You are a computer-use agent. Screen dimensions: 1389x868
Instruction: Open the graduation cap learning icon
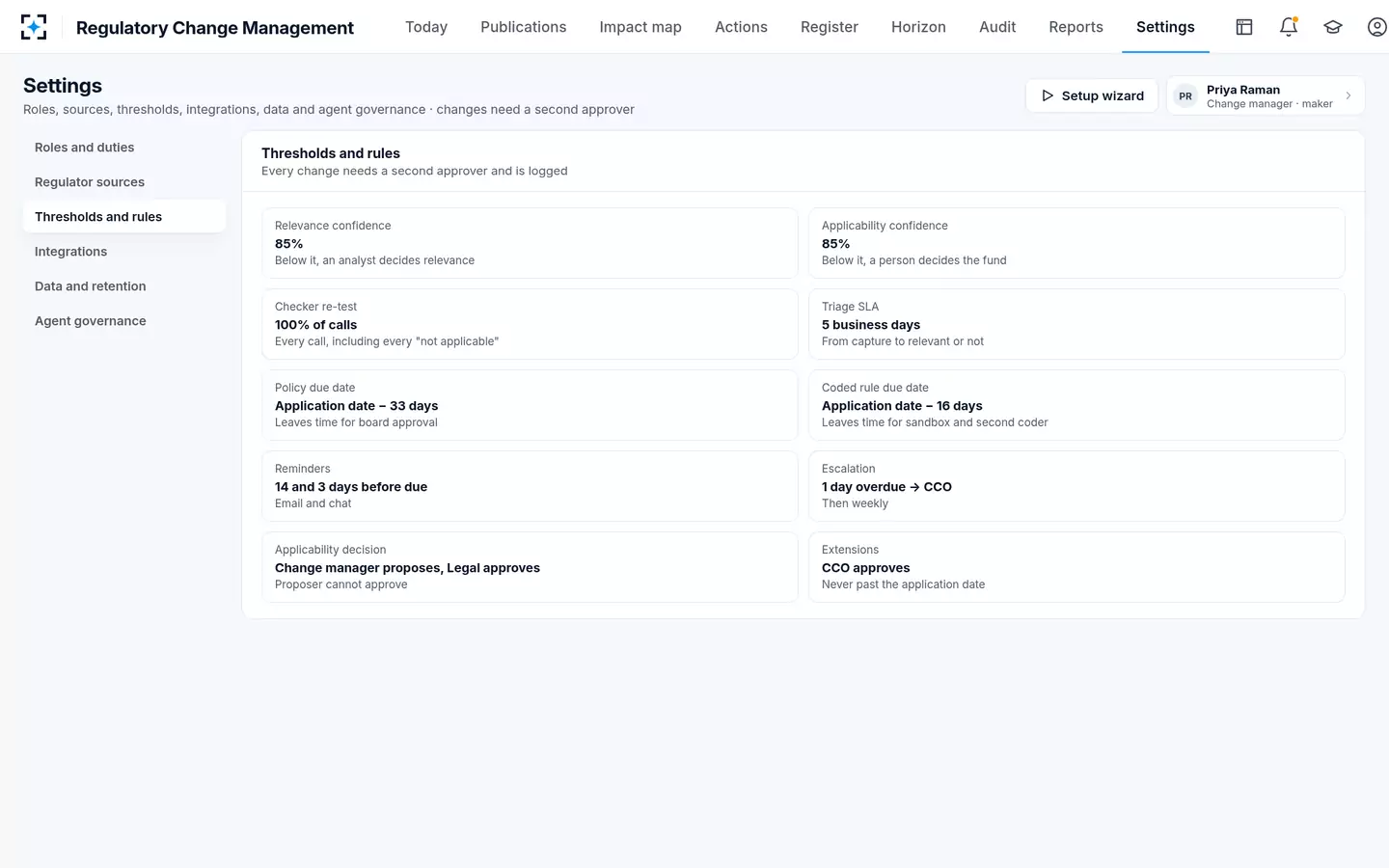[1333, 27]
